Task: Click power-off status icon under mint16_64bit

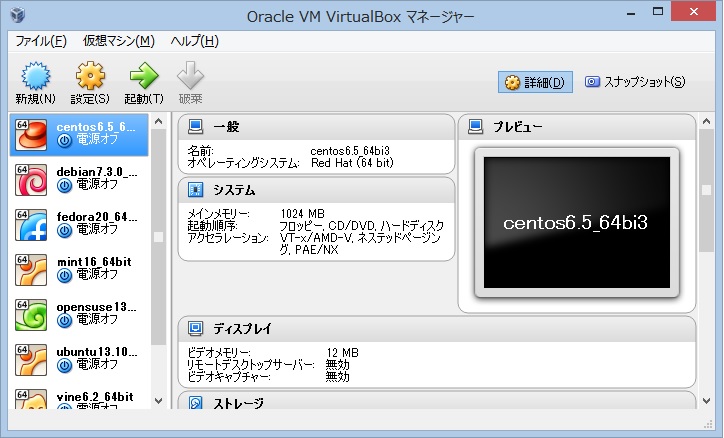Action: point(65,276)
